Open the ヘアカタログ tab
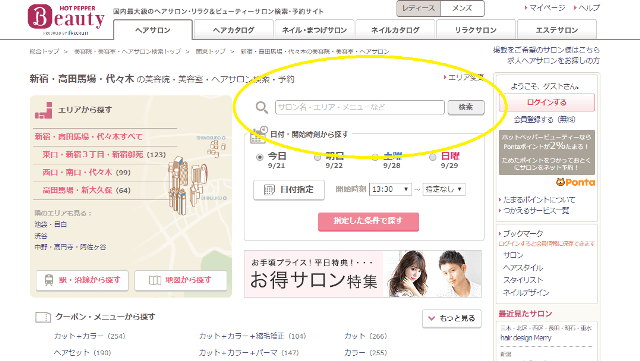 coord(233,30)
